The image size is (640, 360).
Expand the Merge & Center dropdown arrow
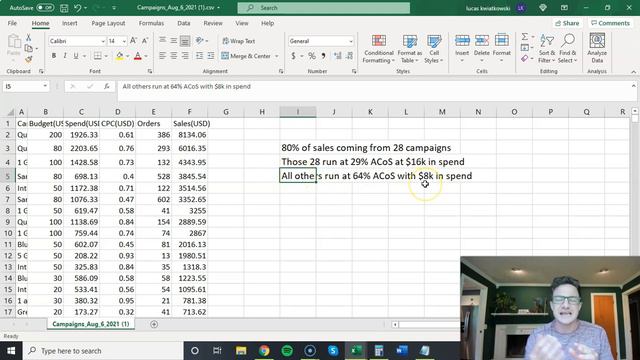tap(277, 56)
